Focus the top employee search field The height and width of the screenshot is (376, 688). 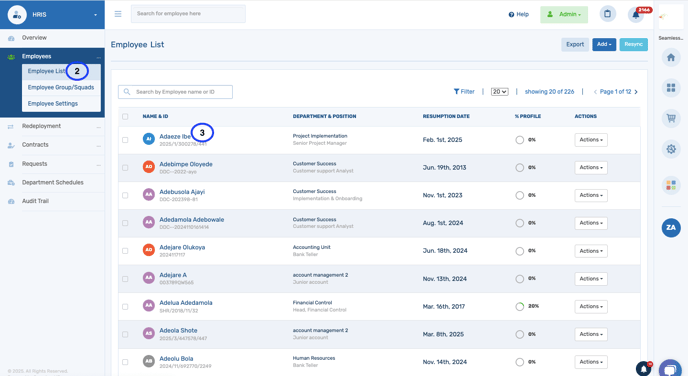pyautogui.click(x=188, y=14)
